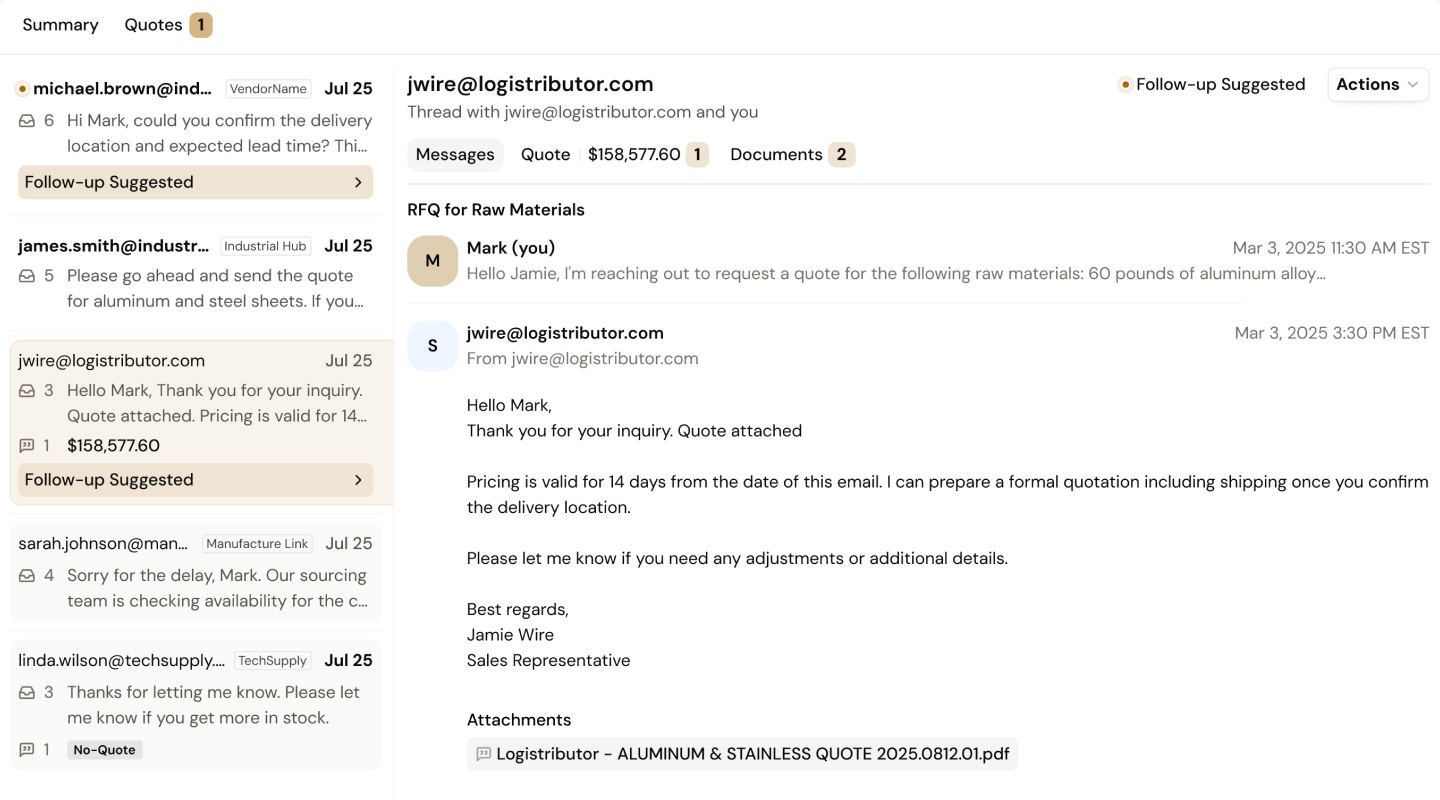This screenshot has width=1440, height=800.
Task: Click the No-Quote tag on linda.wilson thread
Action: pos(105,750)
